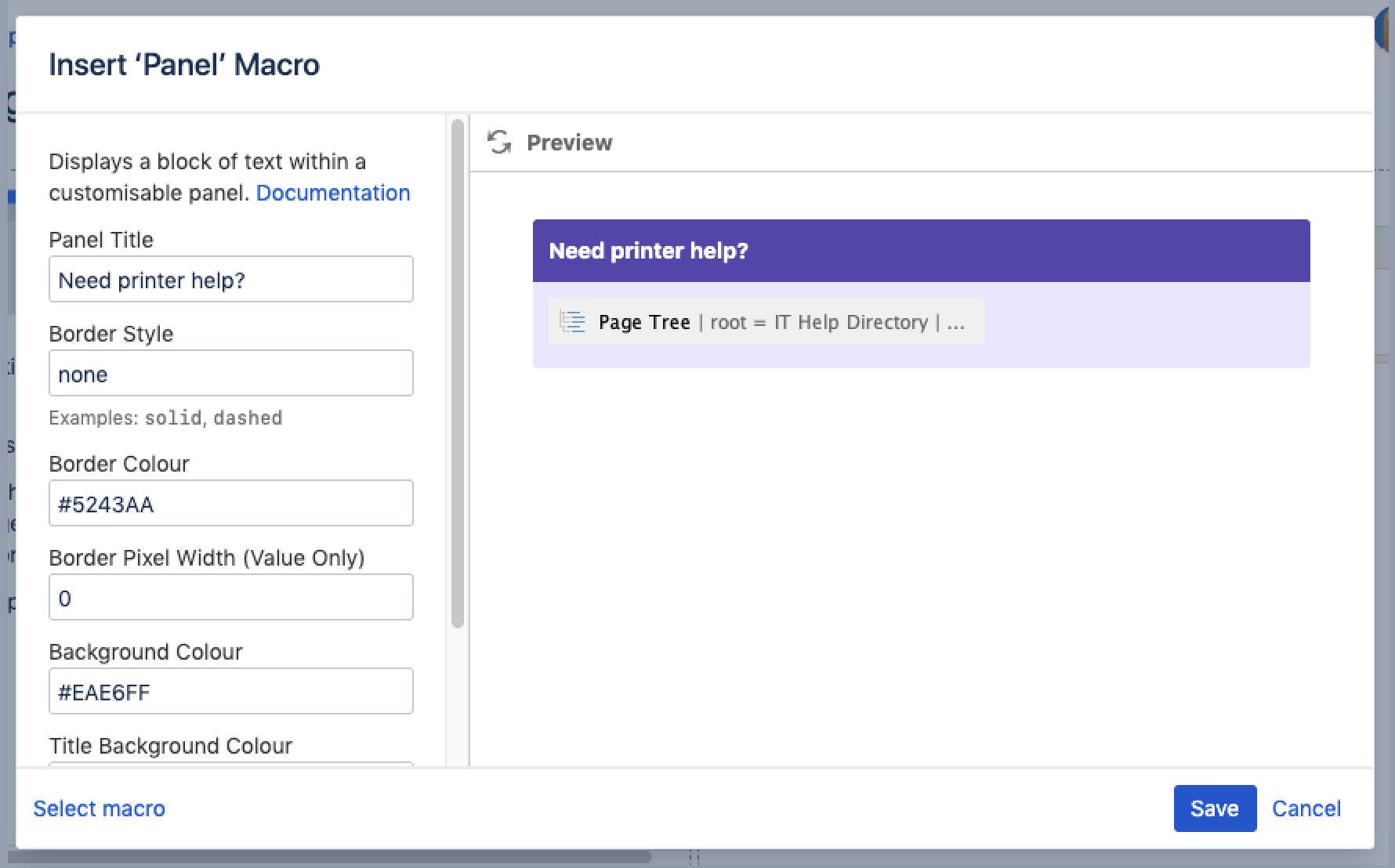Click the Title Background Colour label
The width and height of the screenshot is (1395, 868).
point(170,746)
